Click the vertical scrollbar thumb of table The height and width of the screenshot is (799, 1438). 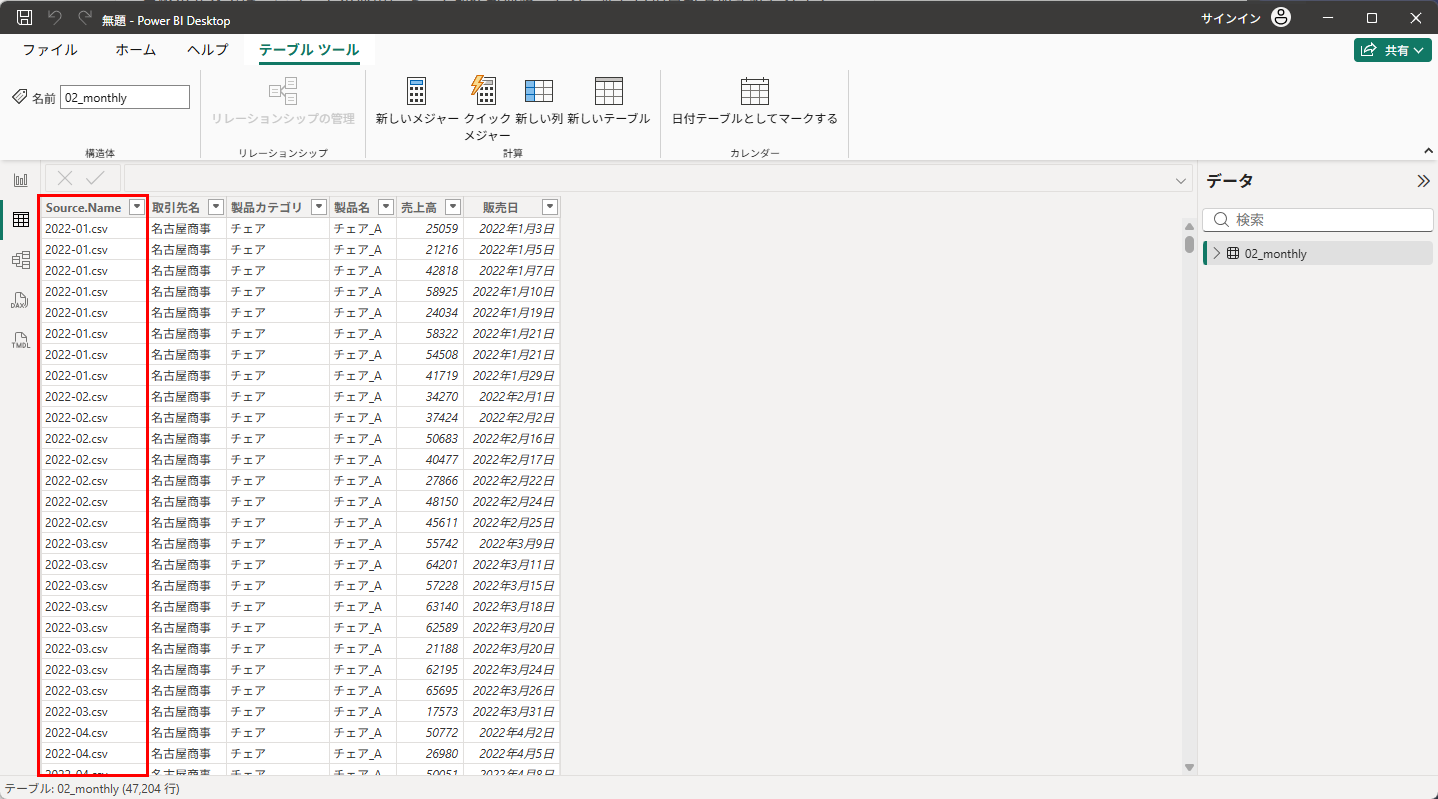(1189, 244)
